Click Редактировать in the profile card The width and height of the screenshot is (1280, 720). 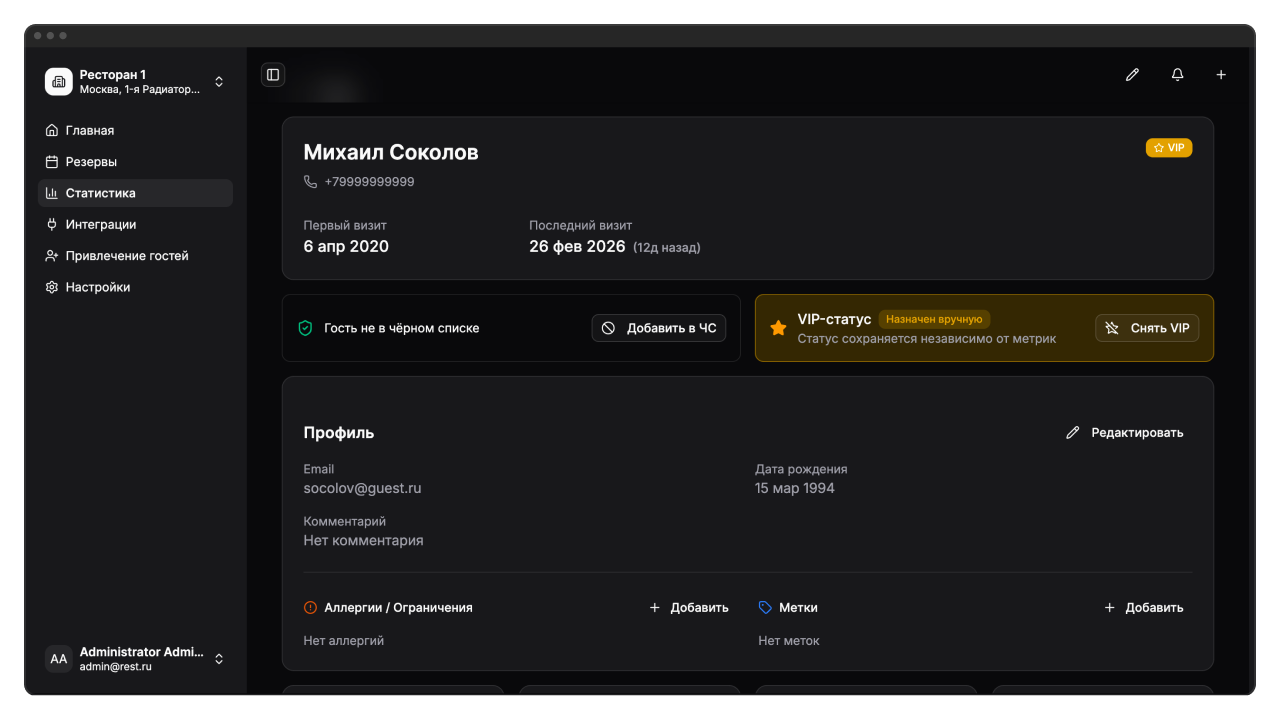click(x=1125, y=433)
